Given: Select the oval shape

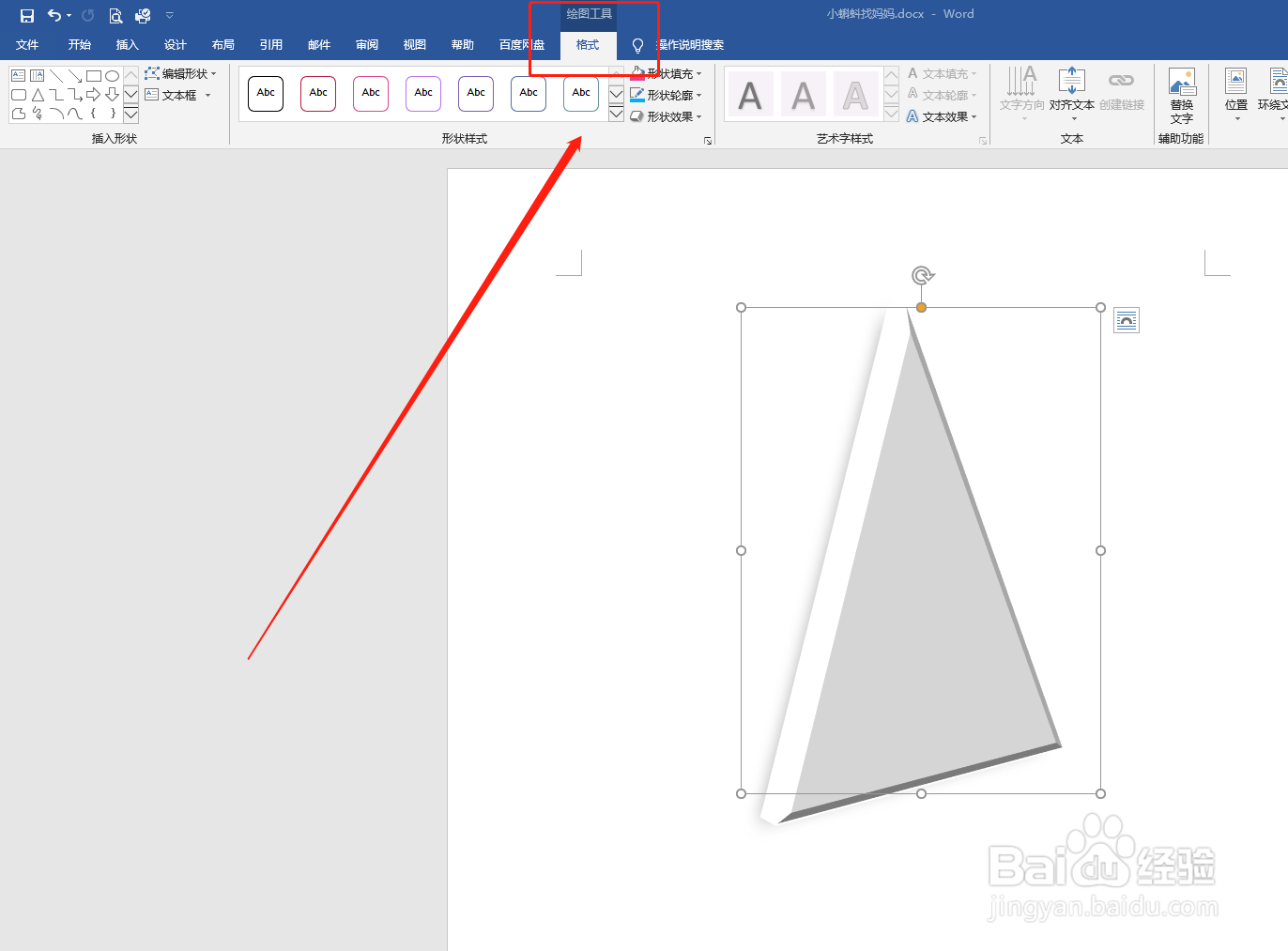Looking at the screenshot, I should point(113,76).
